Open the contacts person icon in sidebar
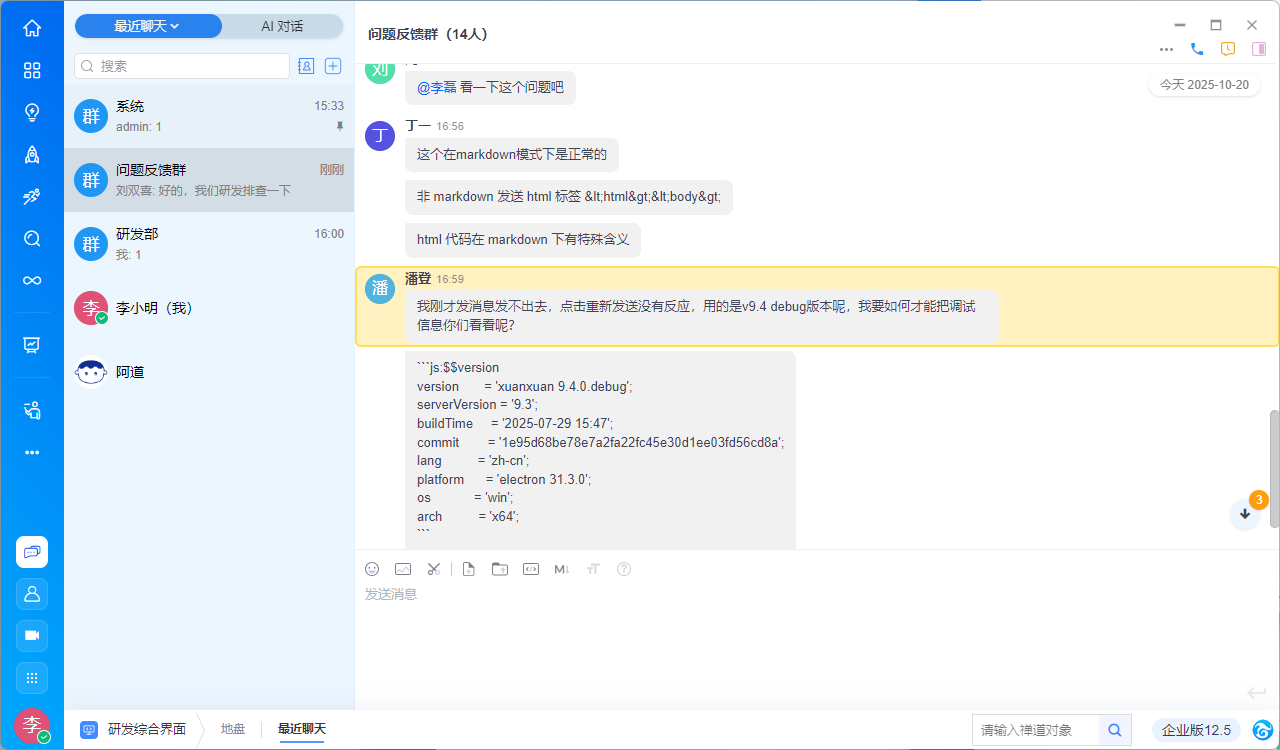The height and width of the screenshot is (750, 1280). (32, 594)
